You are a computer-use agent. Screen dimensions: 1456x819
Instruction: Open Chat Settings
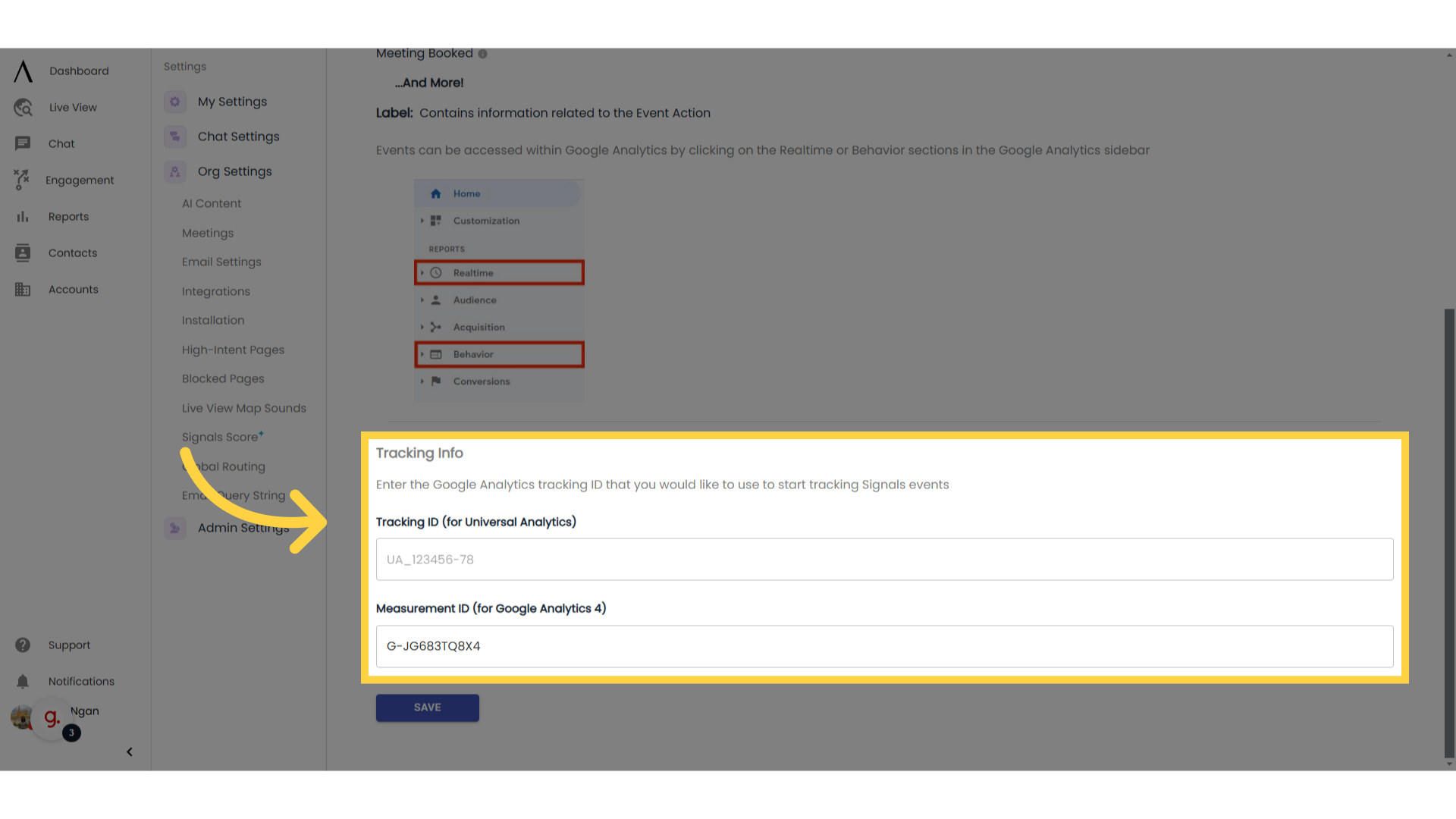coord(238,136)
